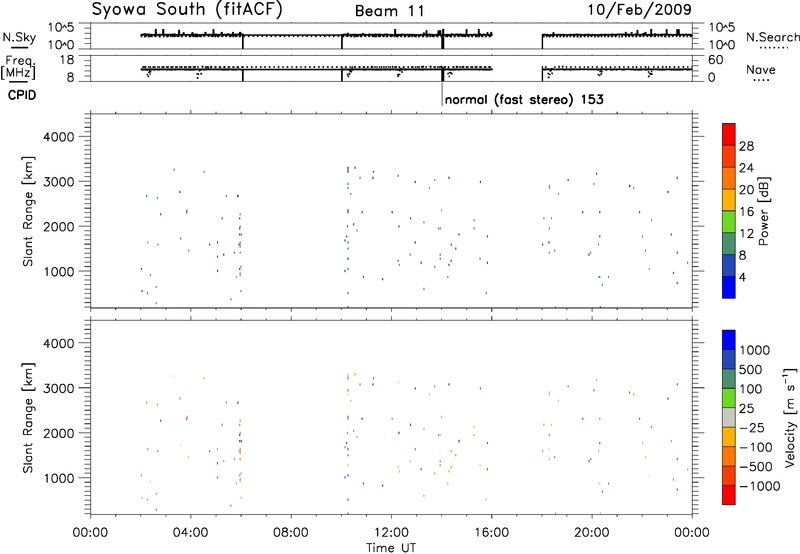Screen dimensions: 800x554
Task: Click the '1000' tick on Velocity colorbar
Action: (755, 350)
